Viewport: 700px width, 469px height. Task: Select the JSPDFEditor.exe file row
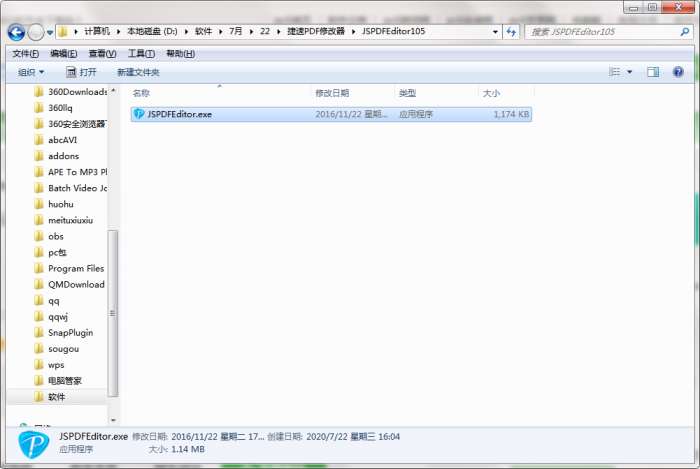pos(331,114)
